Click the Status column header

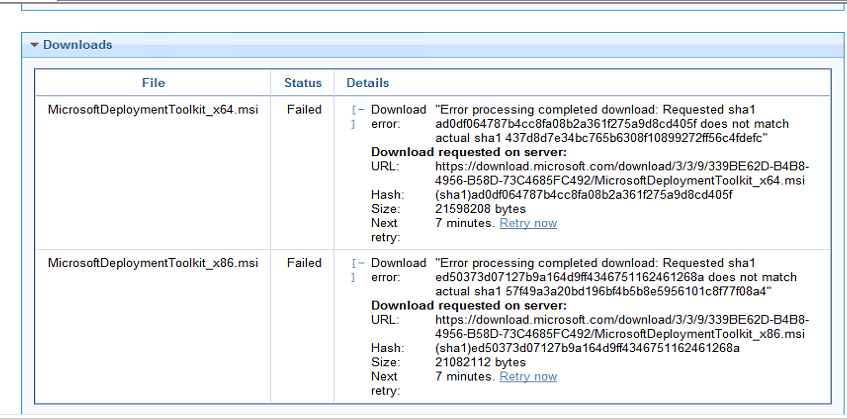pos(303,83)
